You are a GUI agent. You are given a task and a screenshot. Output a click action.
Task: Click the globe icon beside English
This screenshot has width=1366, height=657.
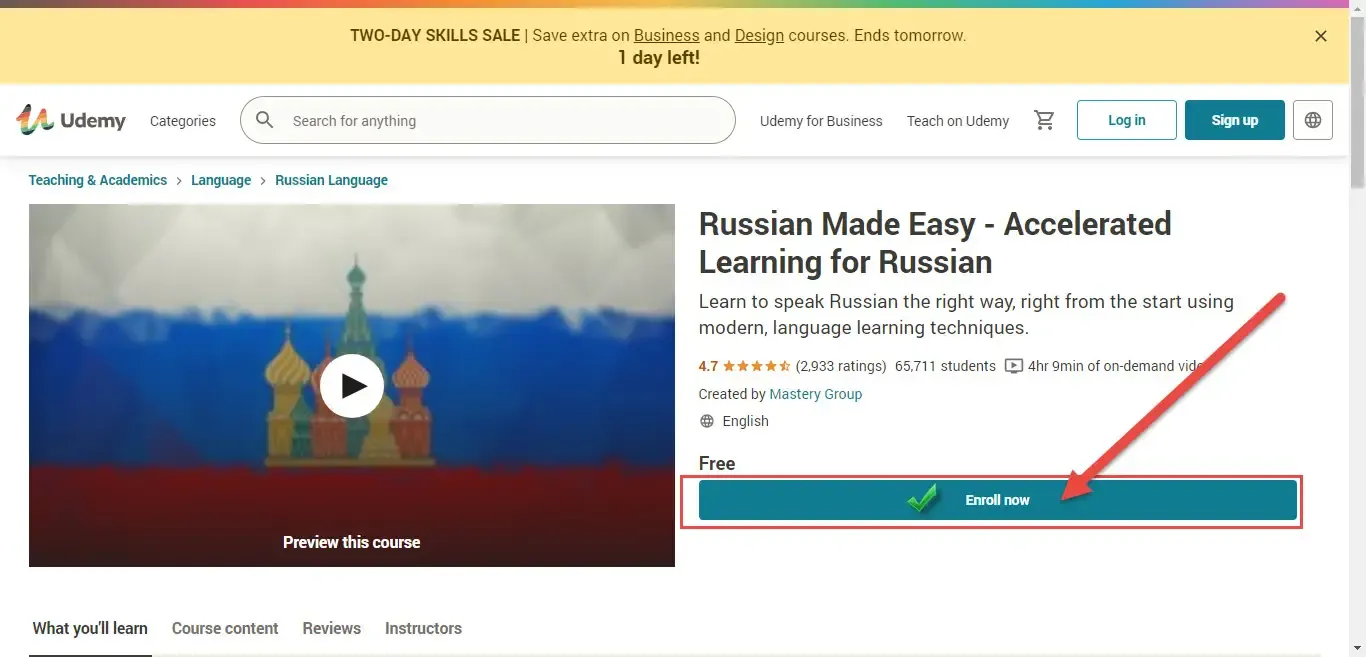point(707,421)
